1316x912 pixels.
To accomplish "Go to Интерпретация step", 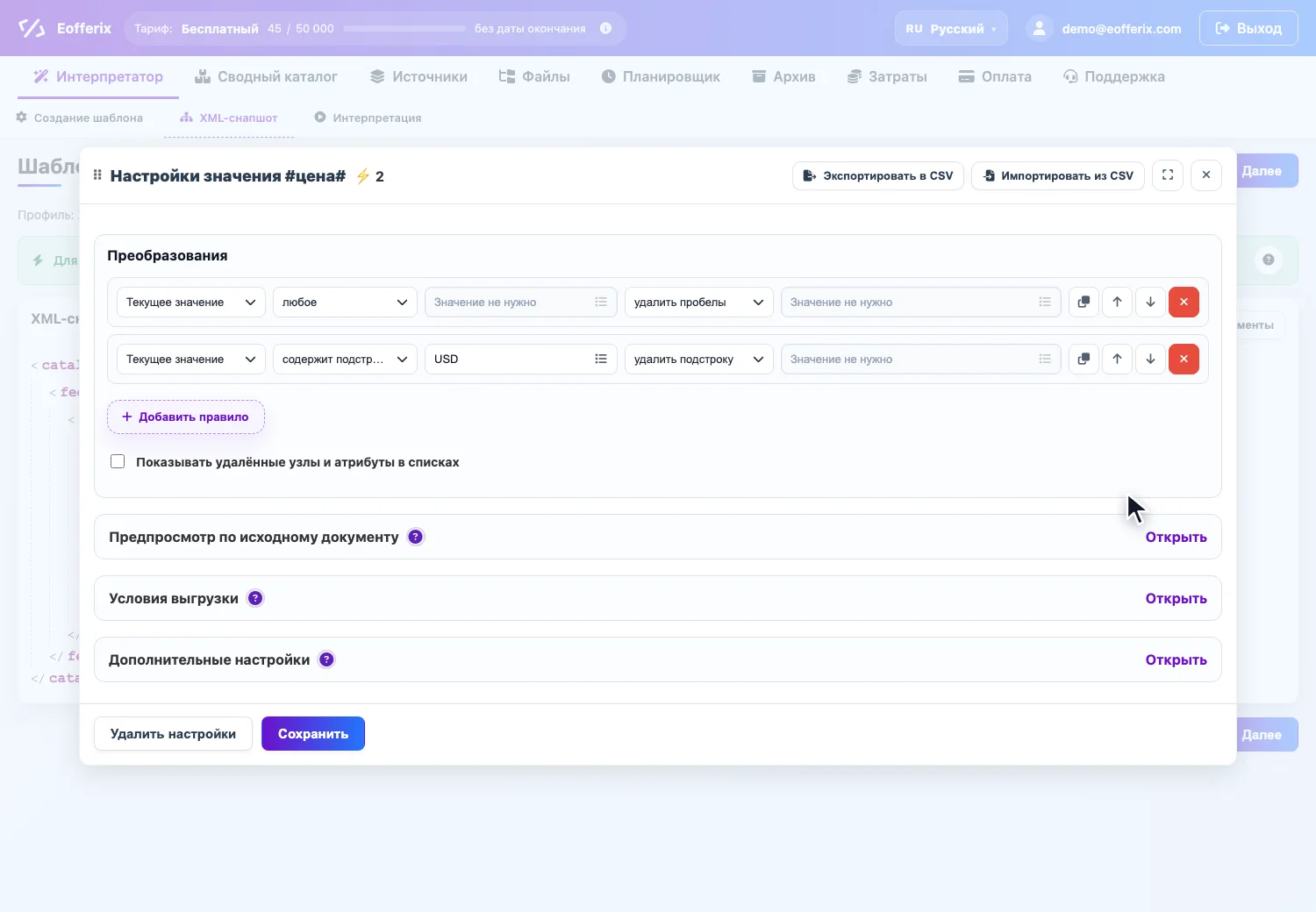I will point(368,118).
